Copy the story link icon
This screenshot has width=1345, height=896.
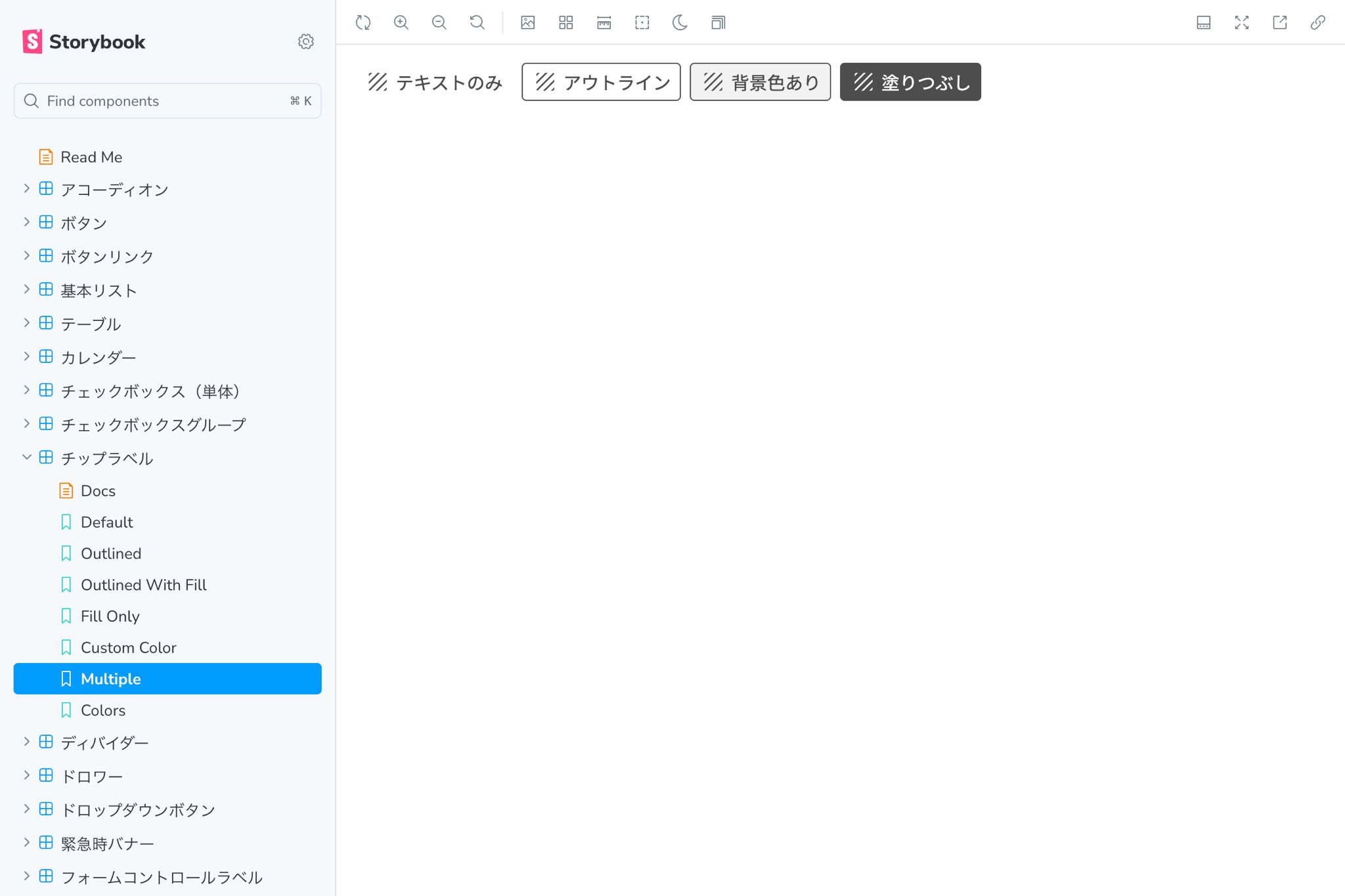[x=1318, y=23]
